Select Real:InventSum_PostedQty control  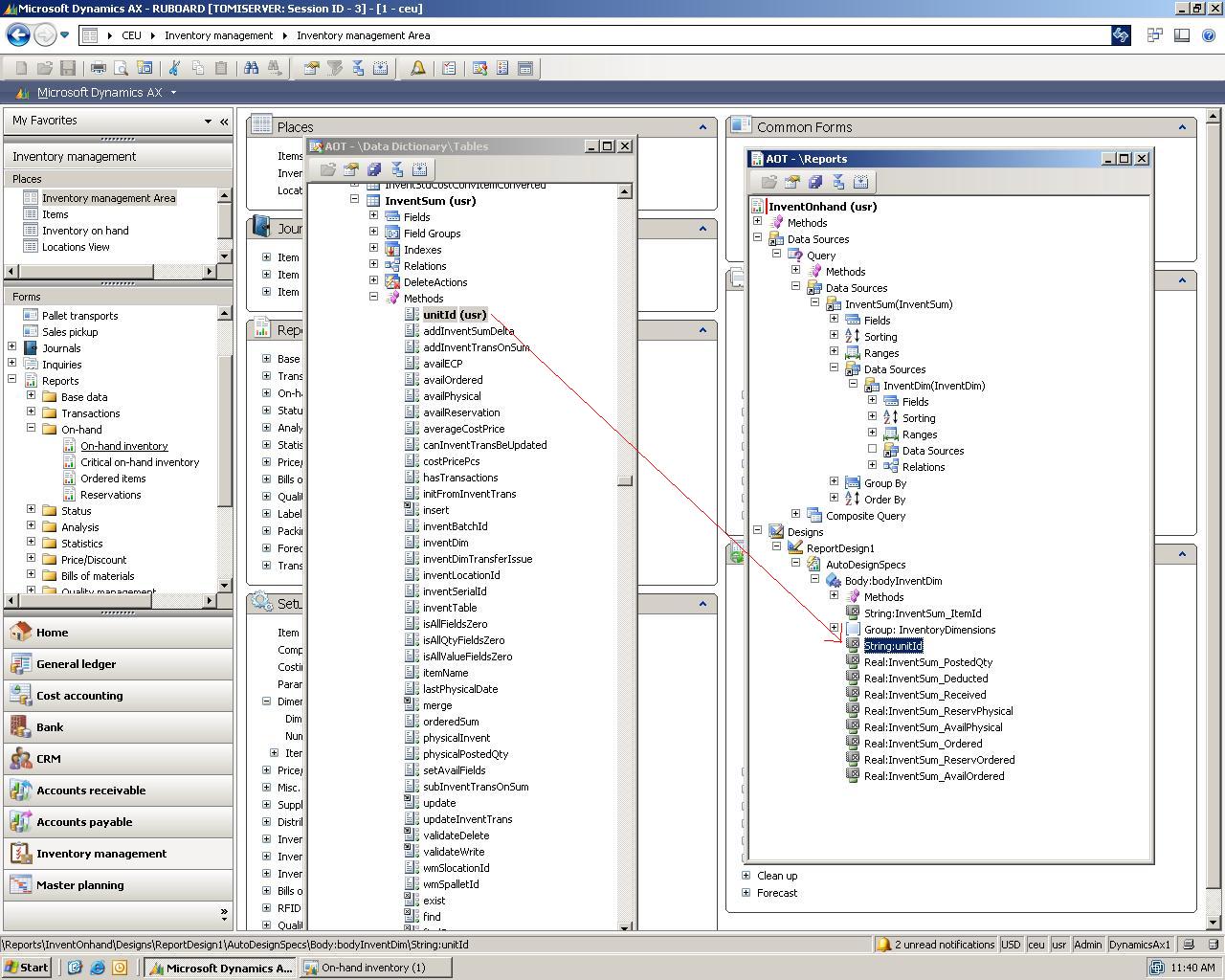click(x=928, y=662)
